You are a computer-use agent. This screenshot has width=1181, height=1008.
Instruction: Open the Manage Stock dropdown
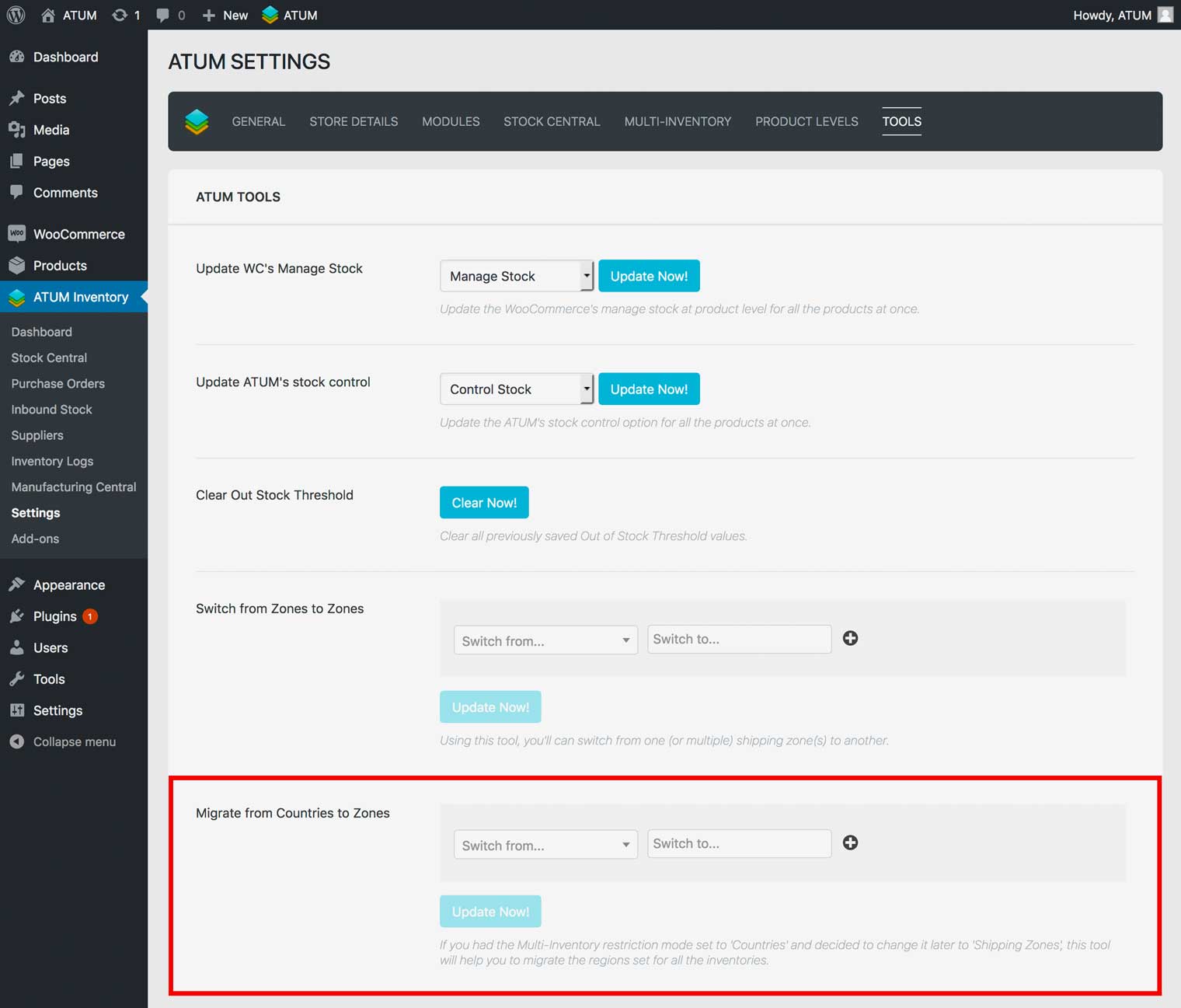pos(517,276)
